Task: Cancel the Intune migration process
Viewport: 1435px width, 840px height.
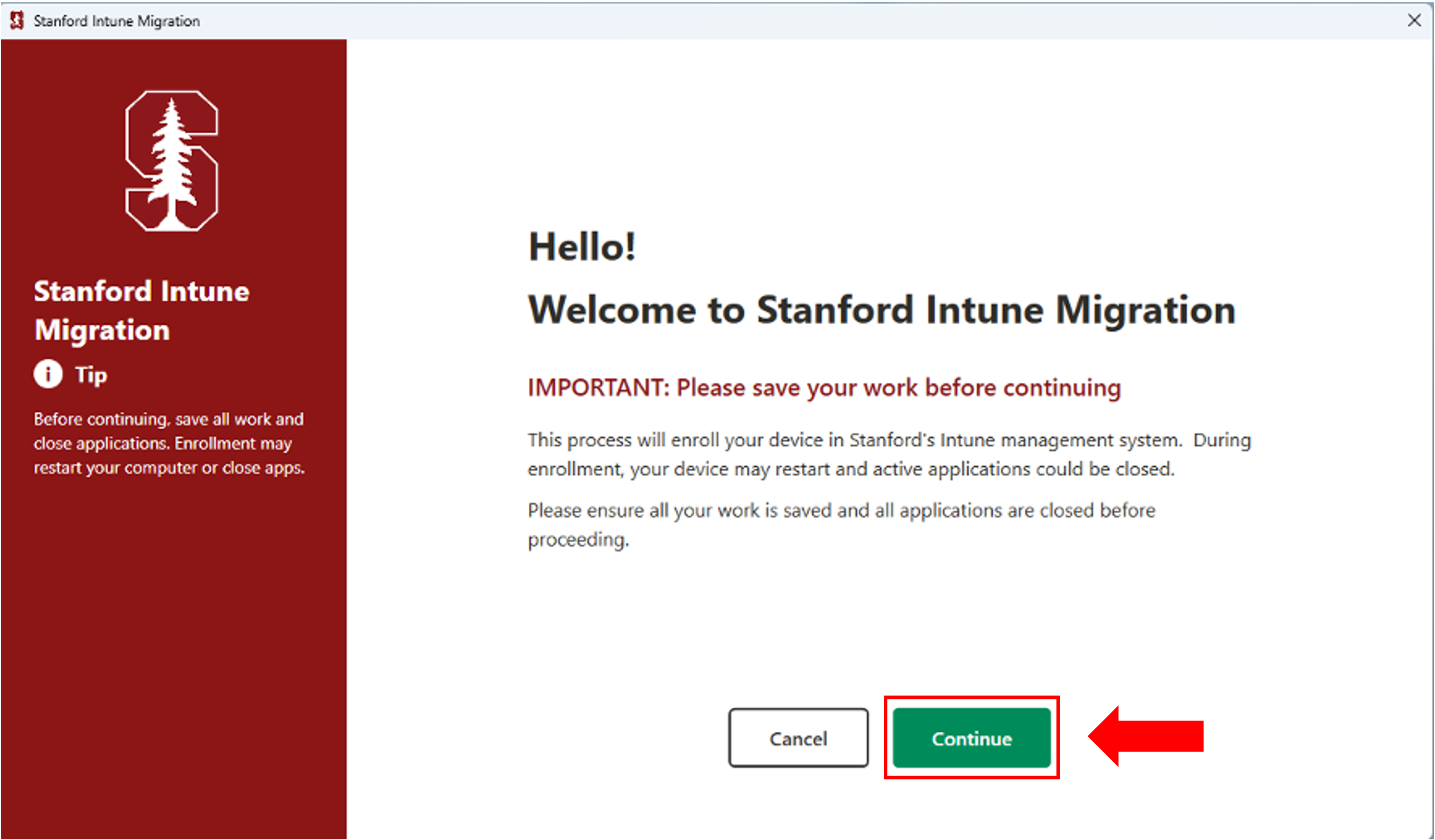Action: pos(798,738)
